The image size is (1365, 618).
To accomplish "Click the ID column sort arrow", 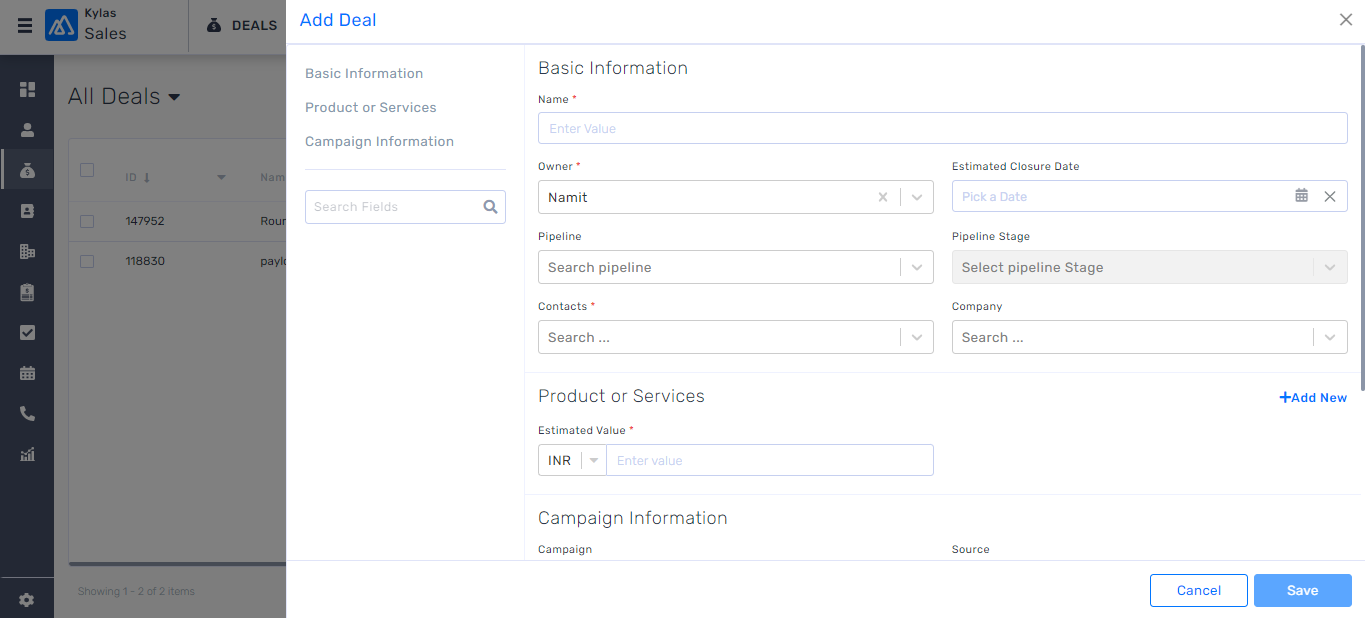I will click(147, 178).
